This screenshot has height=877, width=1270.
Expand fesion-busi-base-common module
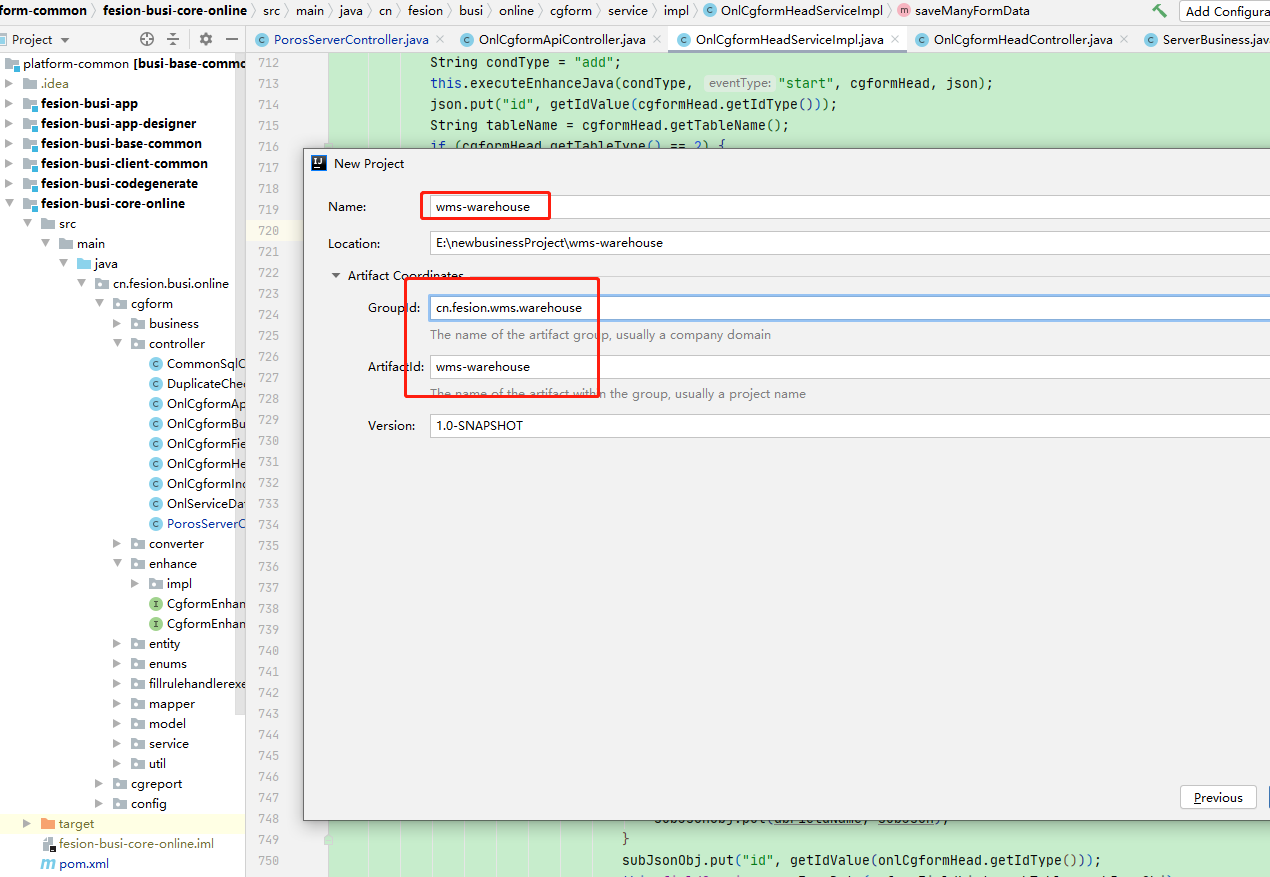pyautogui.click(x=9, y=143)
